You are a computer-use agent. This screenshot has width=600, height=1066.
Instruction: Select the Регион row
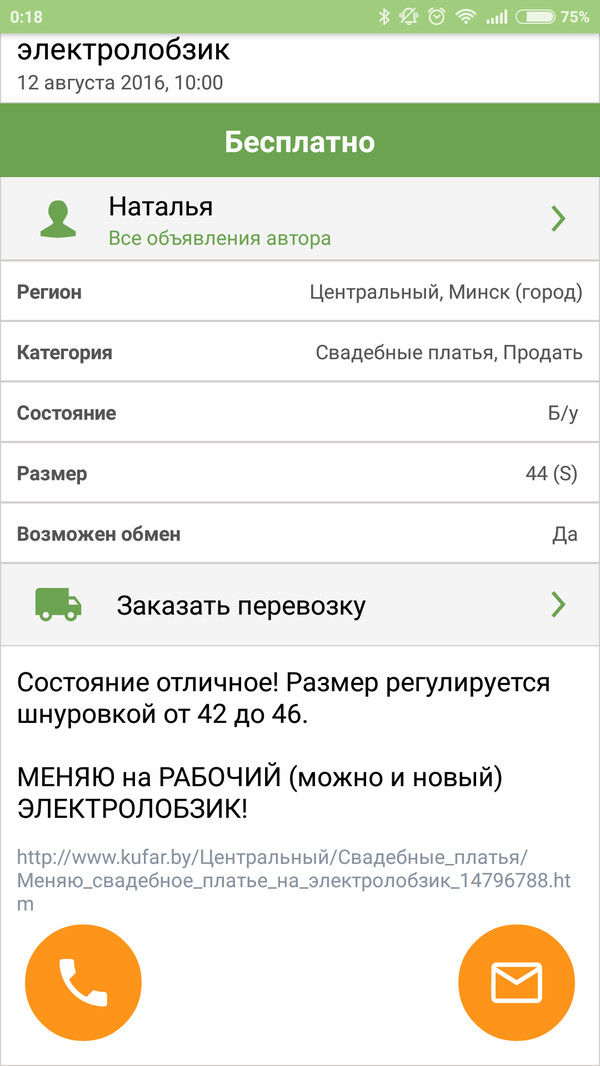(300, 292)
